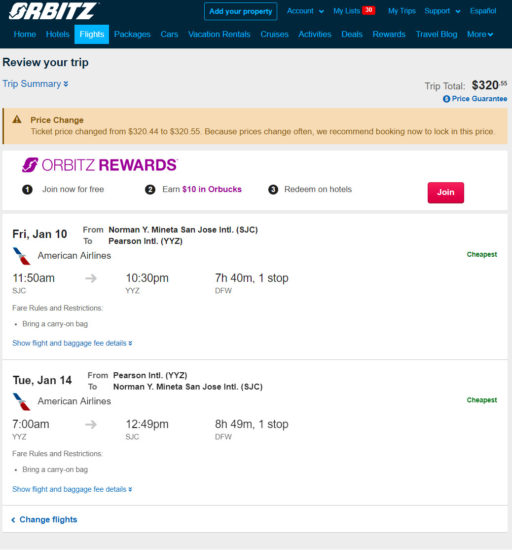
Task: Open My Trips link
Action: [x=402, y=11]
